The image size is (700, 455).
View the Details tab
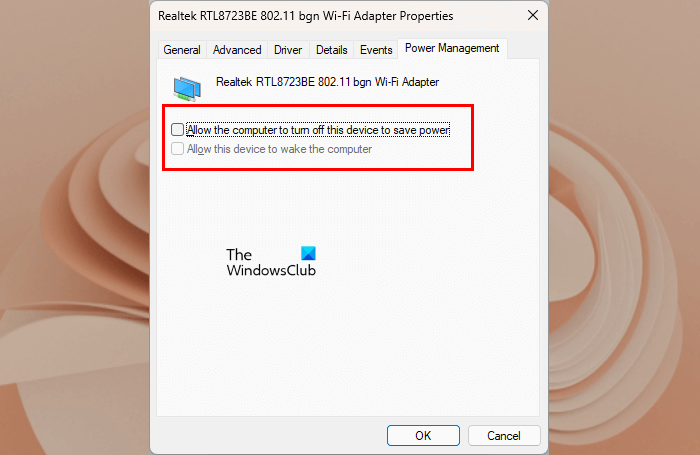click(331, 50)
